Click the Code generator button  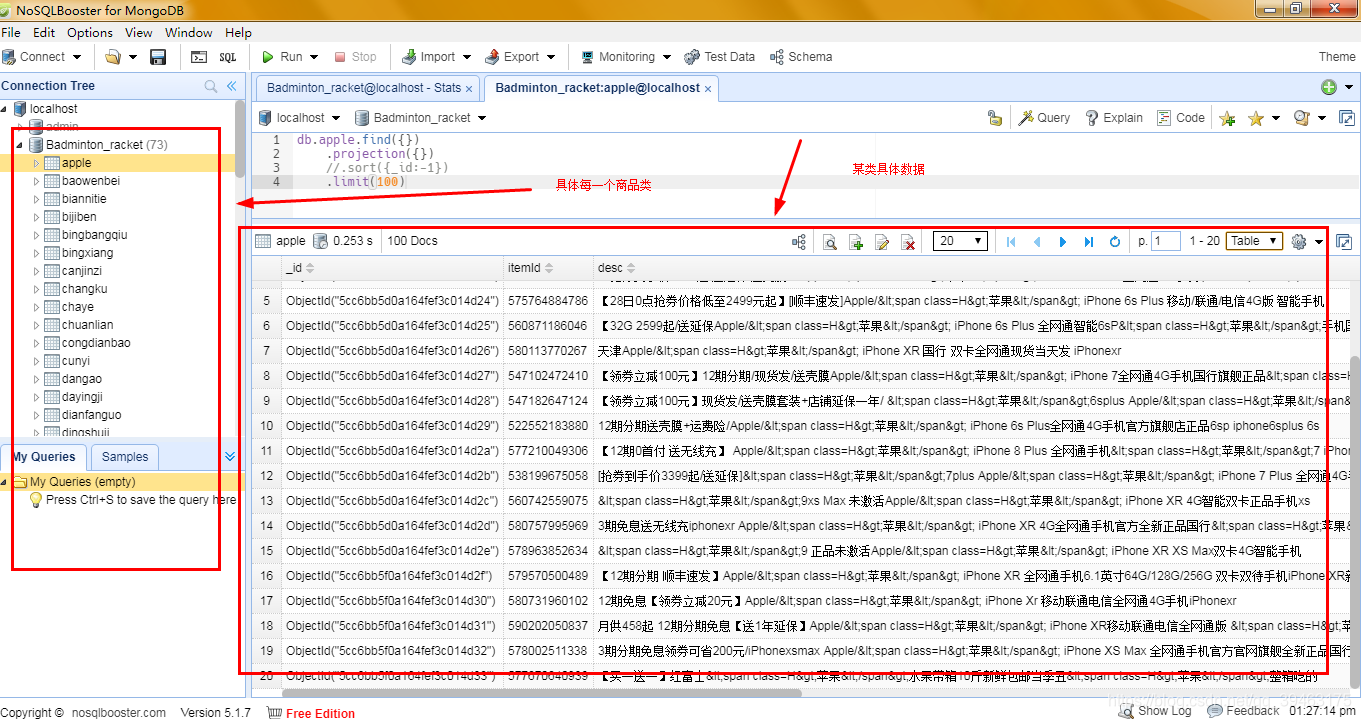coord(1180,118)
